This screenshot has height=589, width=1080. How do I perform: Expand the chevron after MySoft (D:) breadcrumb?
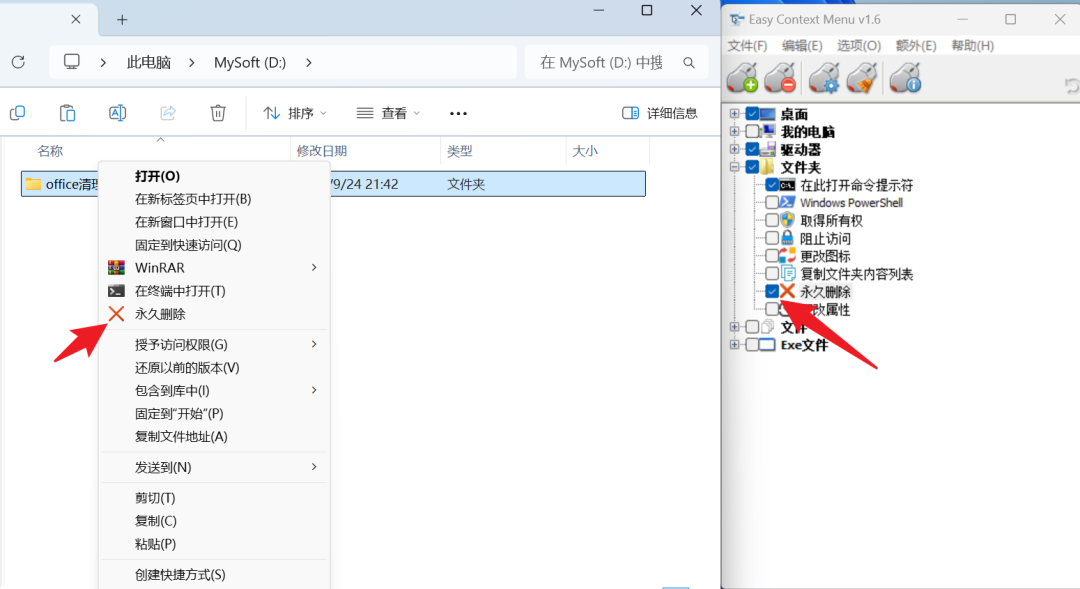tap(309, 63)
